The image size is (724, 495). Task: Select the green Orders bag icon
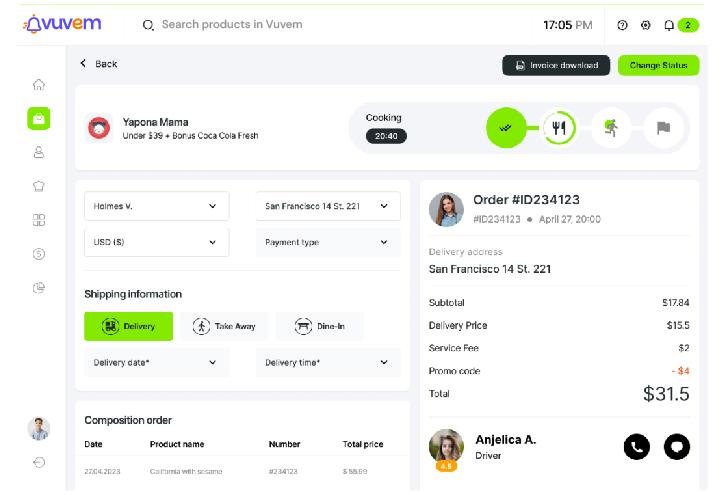[x=39, y=119]
